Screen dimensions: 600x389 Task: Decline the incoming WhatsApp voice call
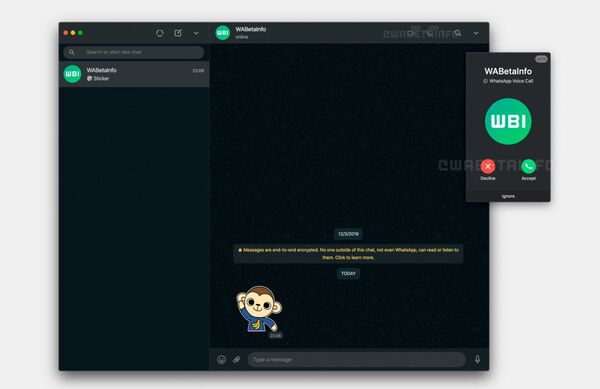coord(488,166)
